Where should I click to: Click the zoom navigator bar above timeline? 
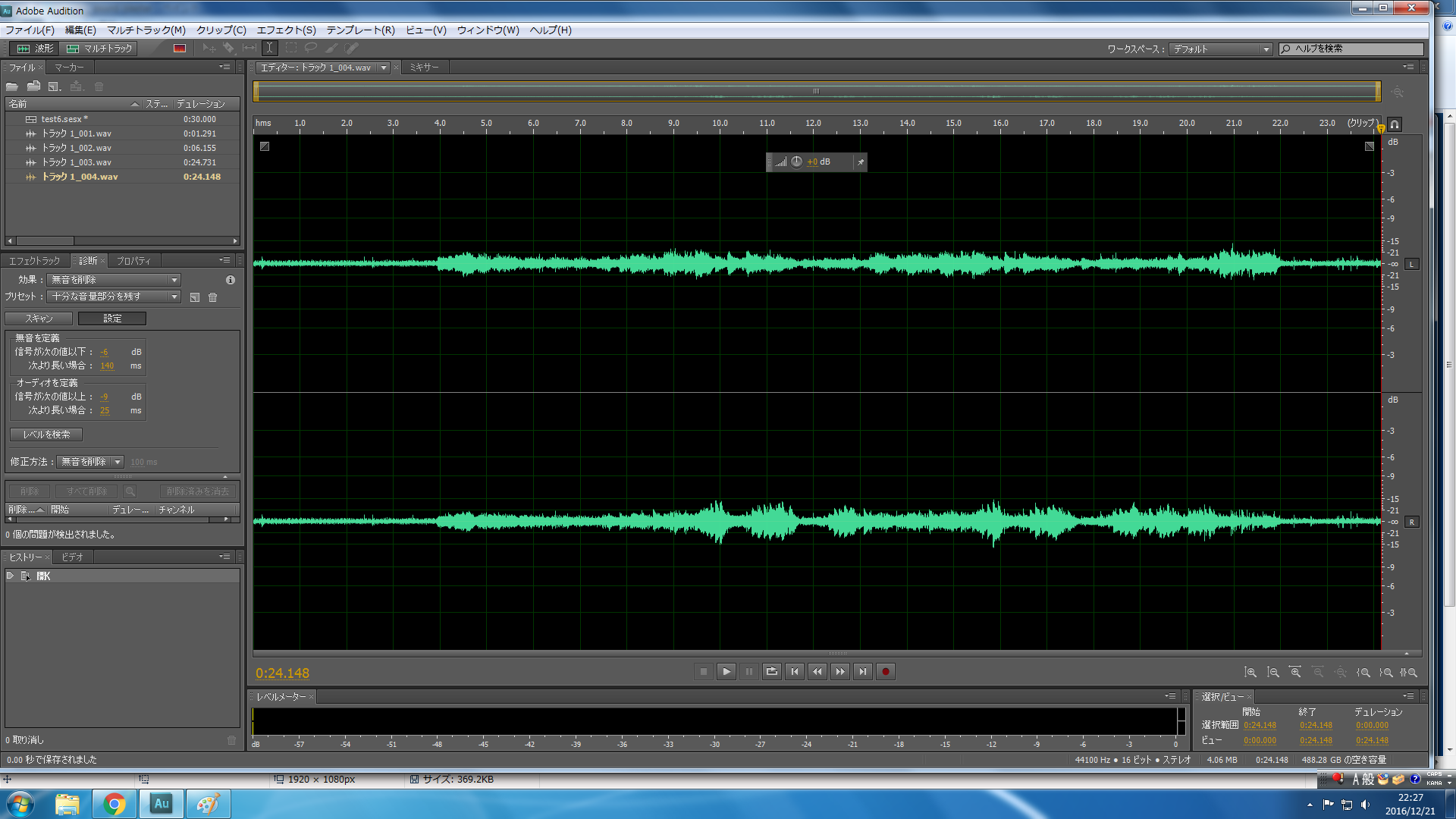[x=817, y=92]
